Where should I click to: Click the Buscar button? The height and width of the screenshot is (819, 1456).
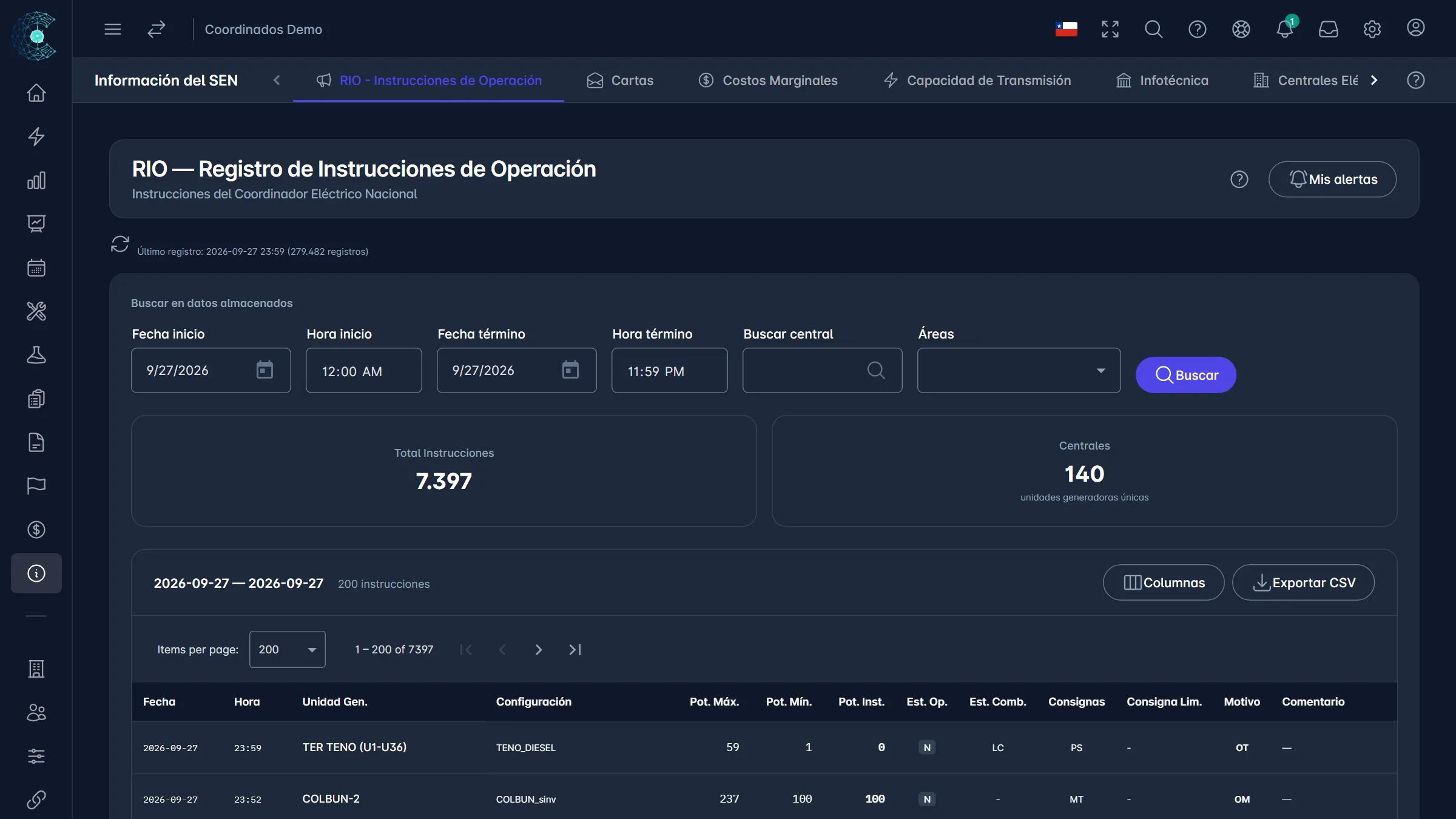tap(1186, 375)
